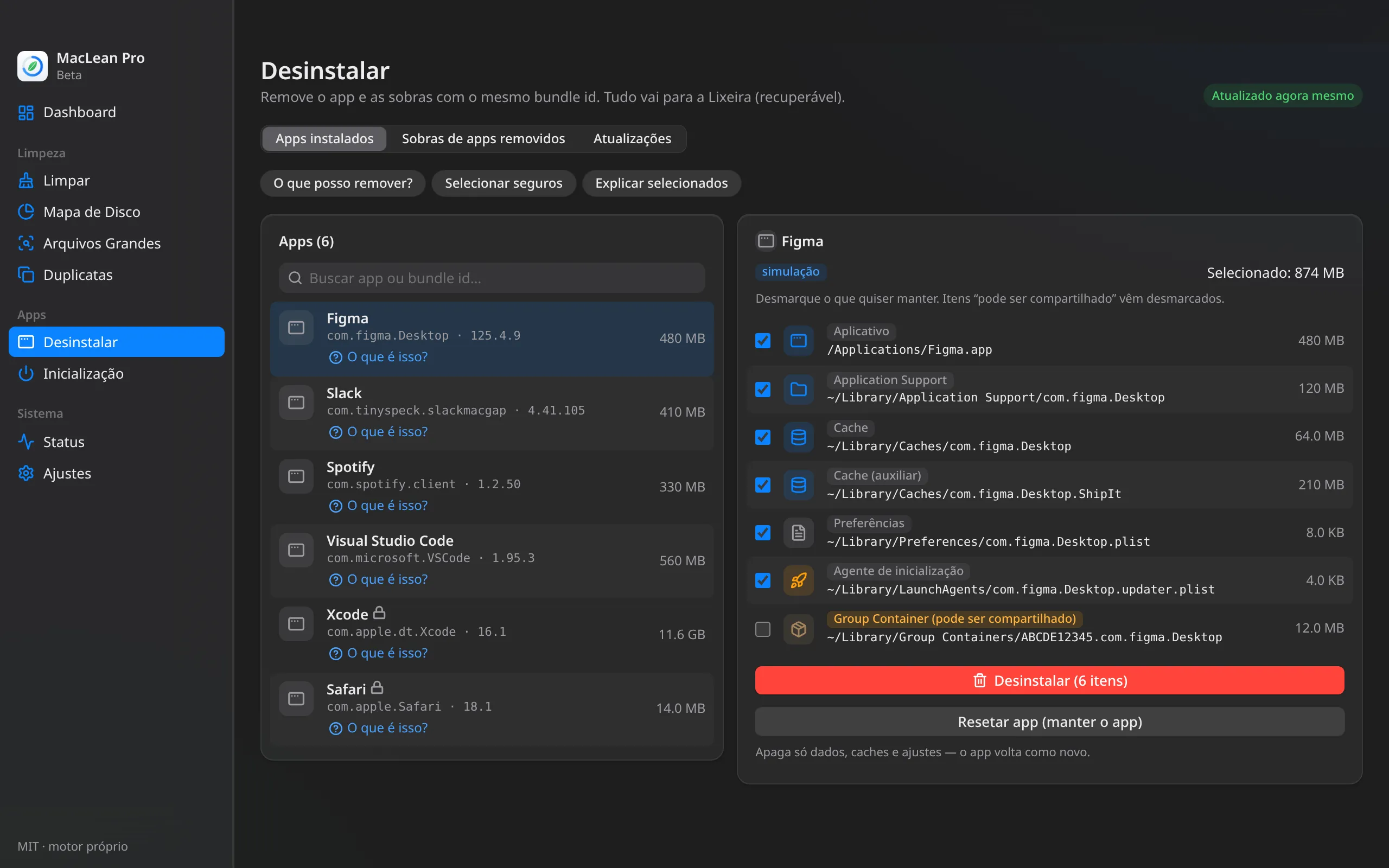Click the database icon for Cache (auxiliar)
Image resolution: width=1389 pixels, height=868 pixels.
pos(798,485)
